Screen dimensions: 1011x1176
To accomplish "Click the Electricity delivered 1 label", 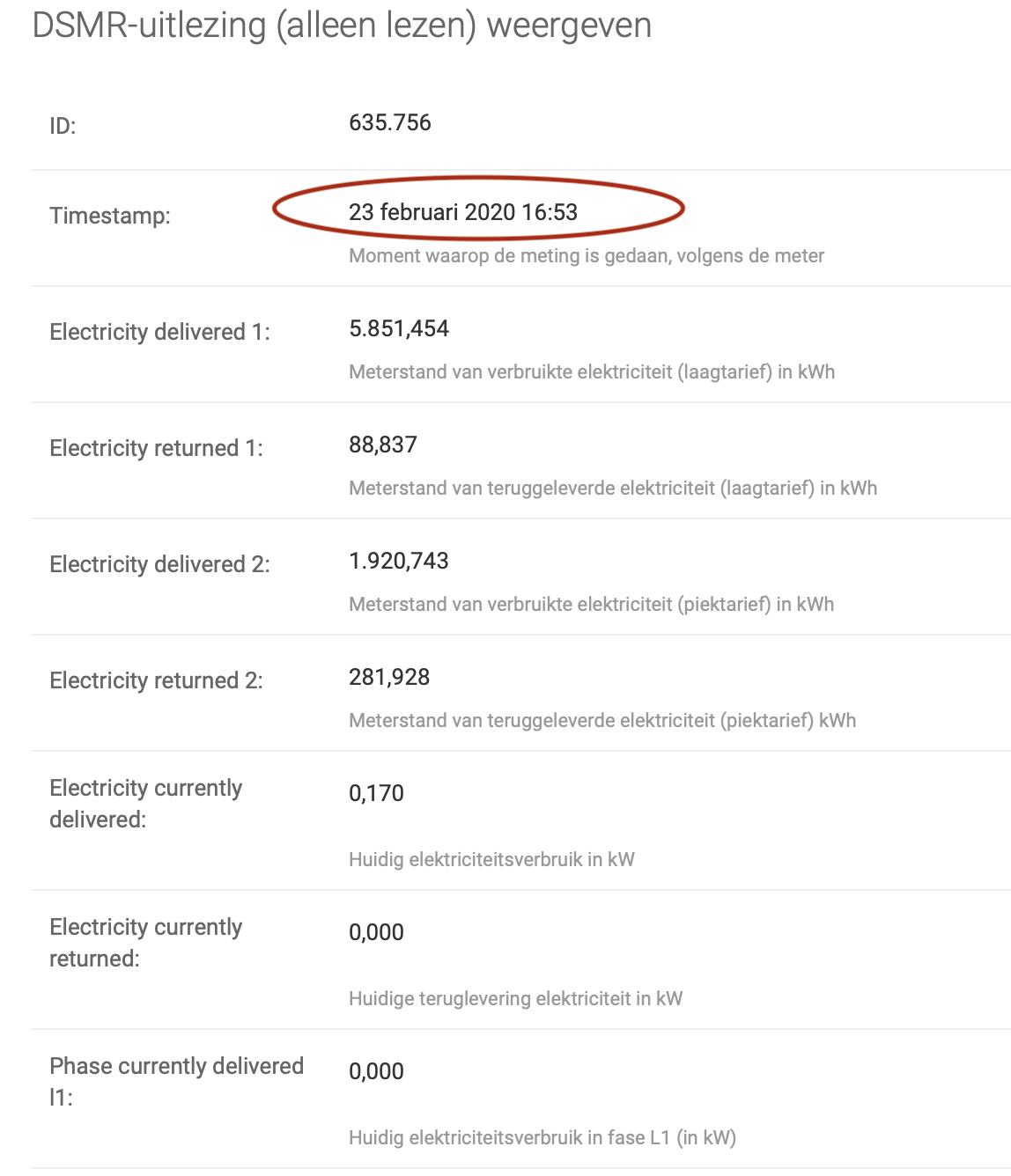I will 159,332.
